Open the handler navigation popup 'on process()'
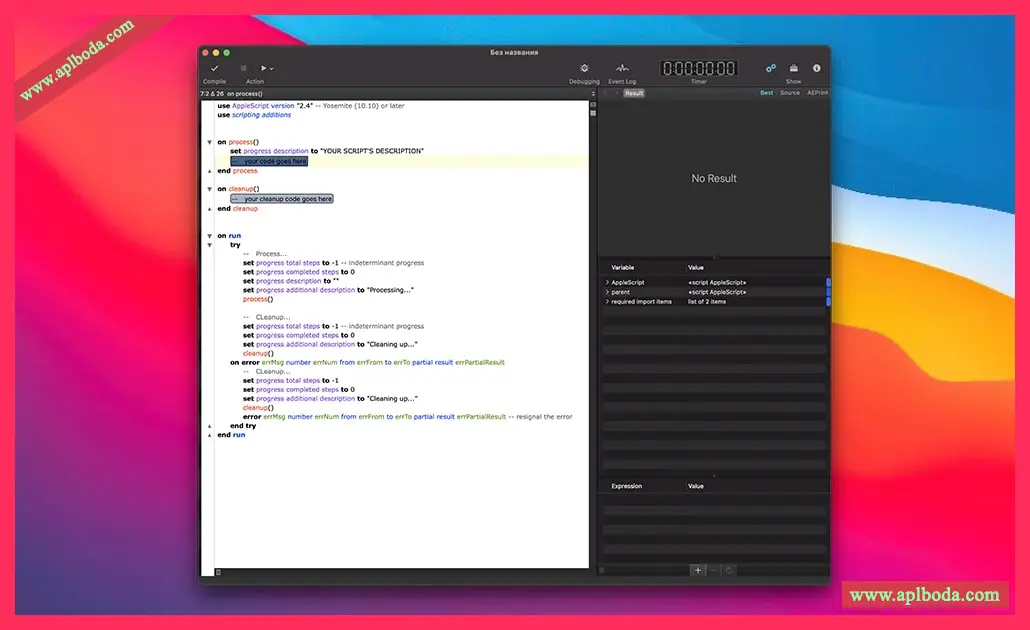The width and height of the screenshot is (1030, 630). click(x=244, y=94)
